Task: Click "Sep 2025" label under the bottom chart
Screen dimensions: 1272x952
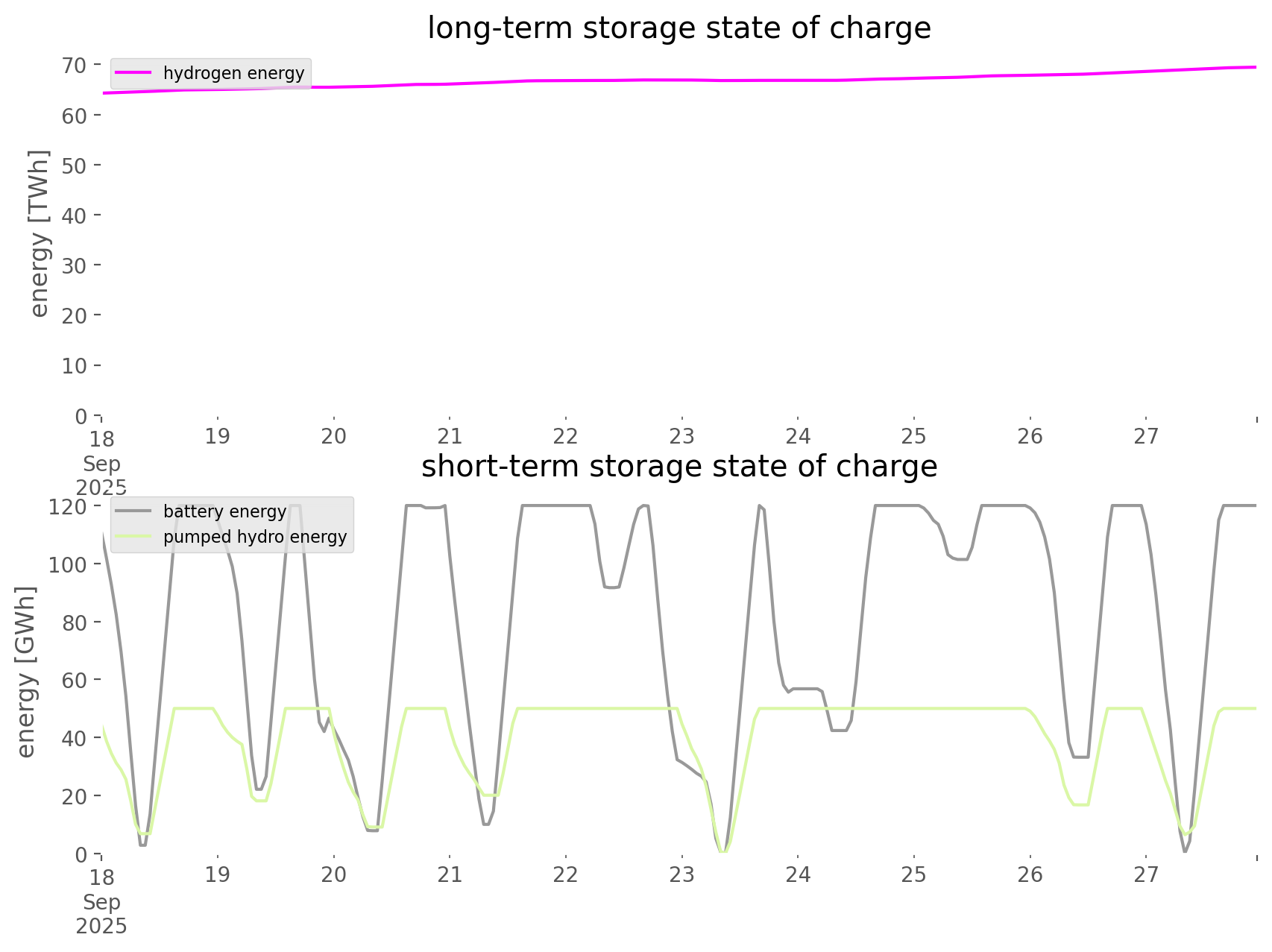Action: click(x=101, y=914)
